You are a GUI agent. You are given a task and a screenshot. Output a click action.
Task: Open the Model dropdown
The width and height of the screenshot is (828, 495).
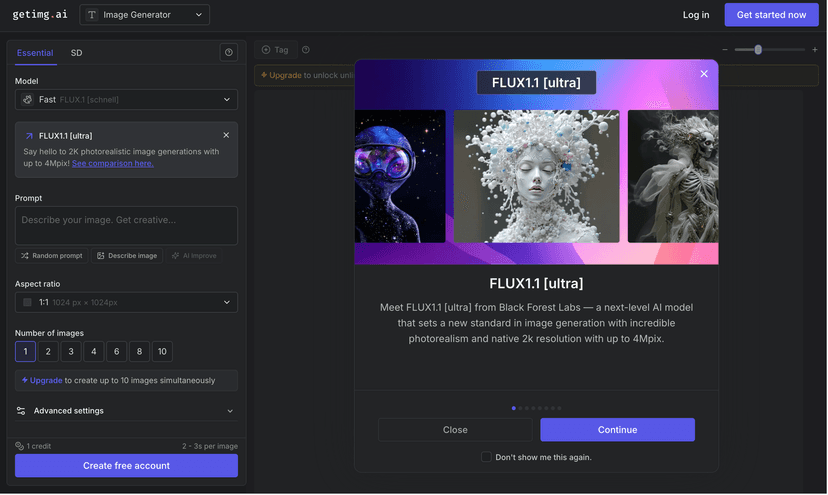(x=126, y=99)
